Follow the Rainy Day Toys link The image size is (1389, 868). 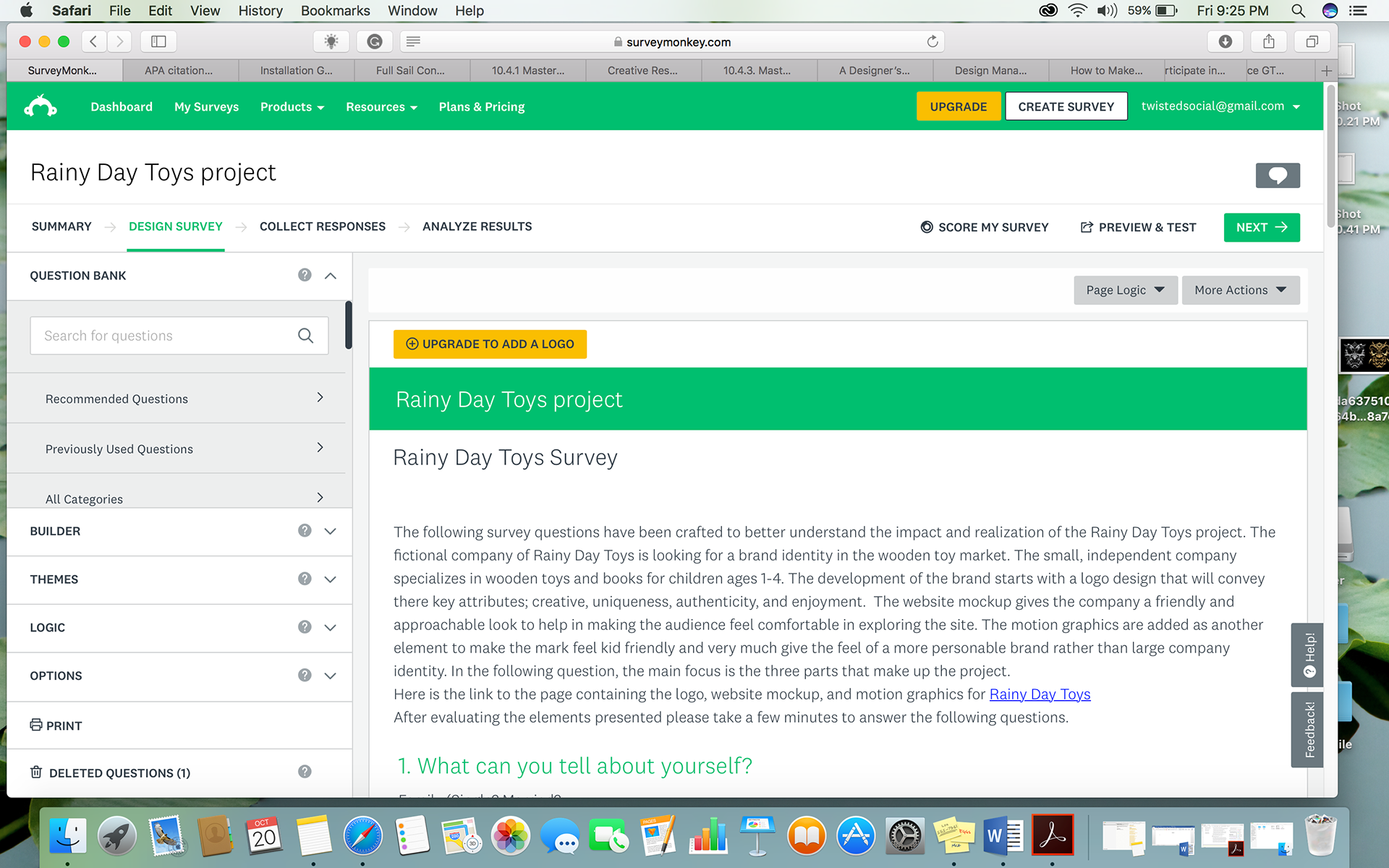coord(1040,694)
